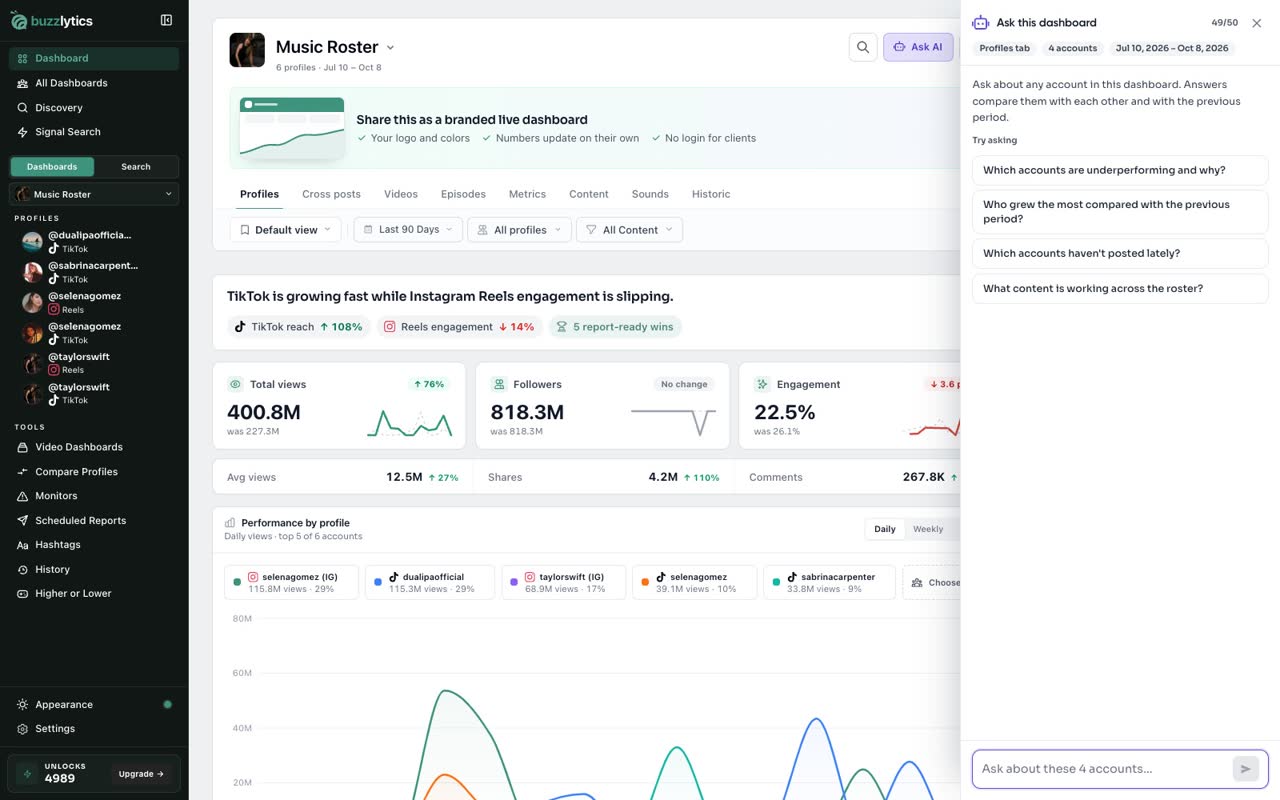The width and height of the screenshot is (1280, 800).
Task: Open Compare Profiles tool
Action: (x=94, y=472)
